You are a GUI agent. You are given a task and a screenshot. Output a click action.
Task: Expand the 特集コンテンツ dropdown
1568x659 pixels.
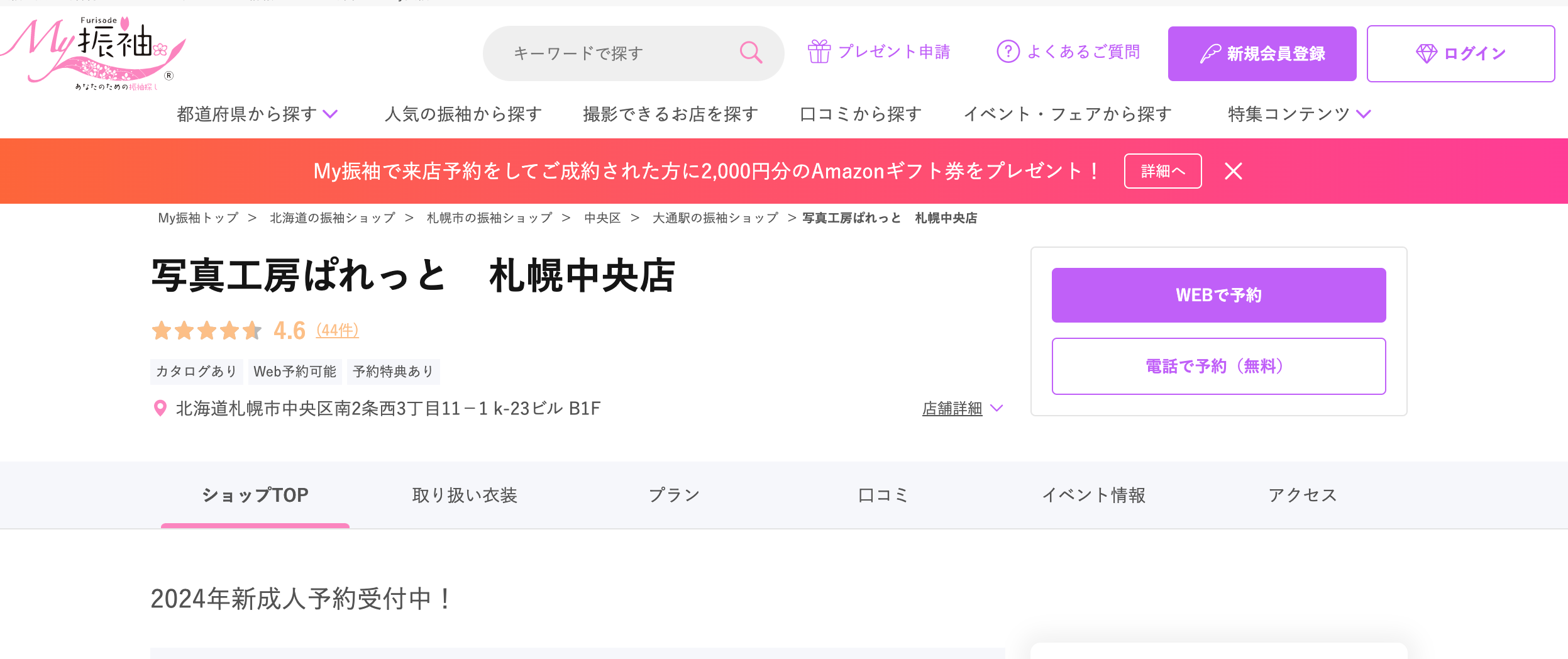click(x=1299, y=114)
